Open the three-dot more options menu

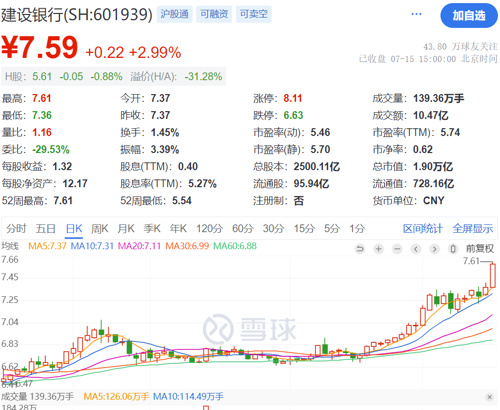pos(416,14)
